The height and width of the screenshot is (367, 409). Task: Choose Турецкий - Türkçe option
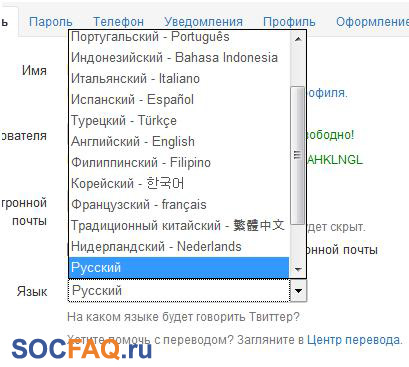pyautogui.click(x=179, y=120)
